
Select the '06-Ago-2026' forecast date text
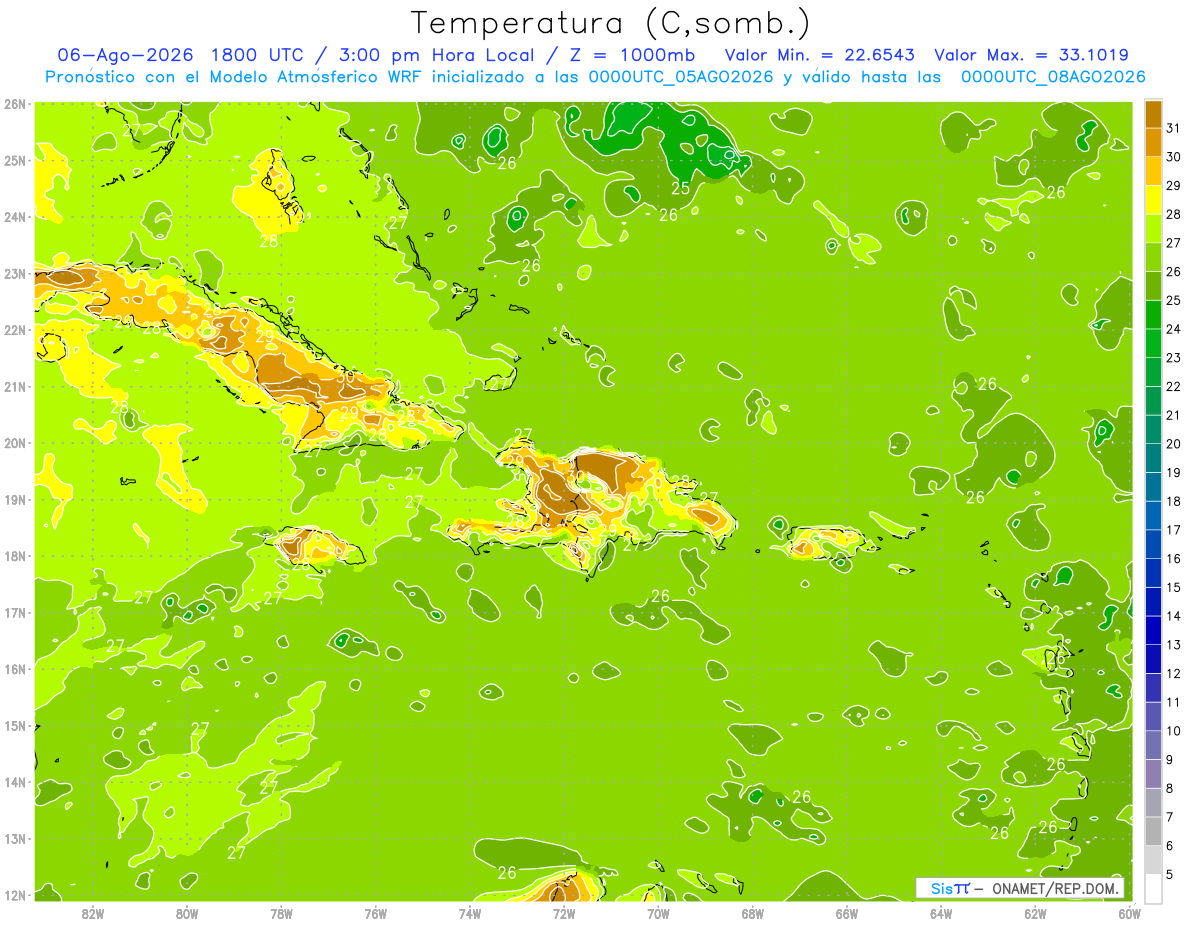[125, 55]
